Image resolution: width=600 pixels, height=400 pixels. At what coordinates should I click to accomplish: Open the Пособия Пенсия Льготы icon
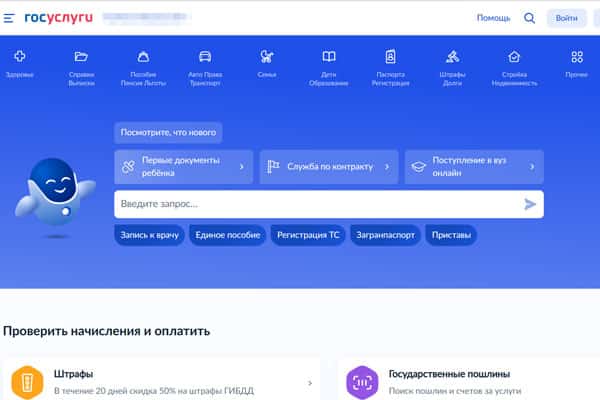[x=143, y=57]
